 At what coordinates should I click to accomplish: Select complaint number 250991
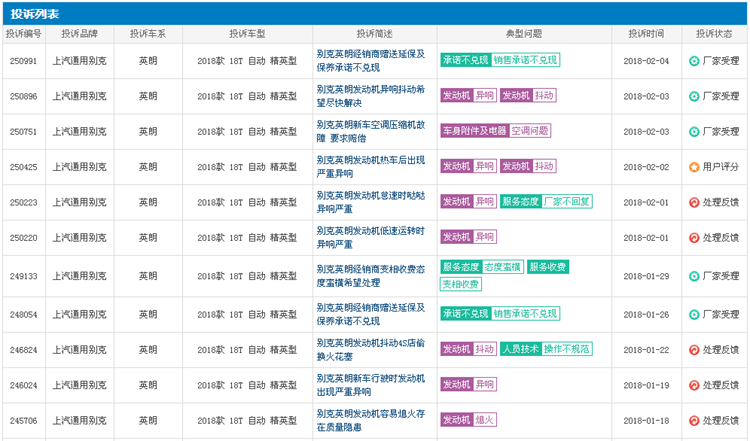click(23, 61)
